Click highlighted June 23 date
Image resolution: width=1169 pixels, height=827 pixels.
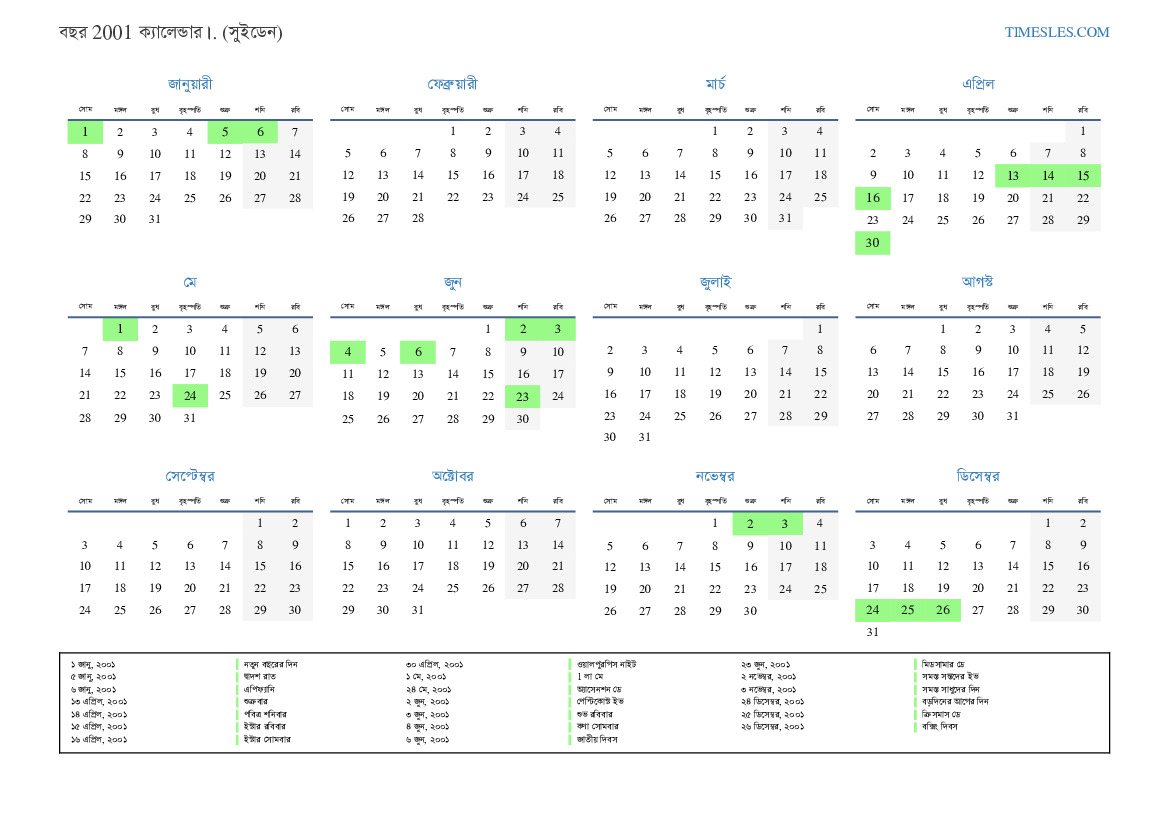tap(523, 397)
